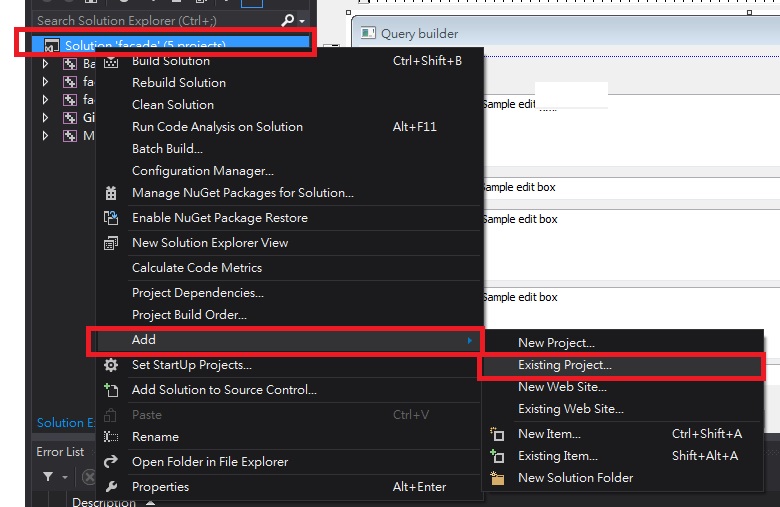The width and height of the screenshot is (780, 507).
Task: Open solution Properties
Action: click(x=290, y=486)
